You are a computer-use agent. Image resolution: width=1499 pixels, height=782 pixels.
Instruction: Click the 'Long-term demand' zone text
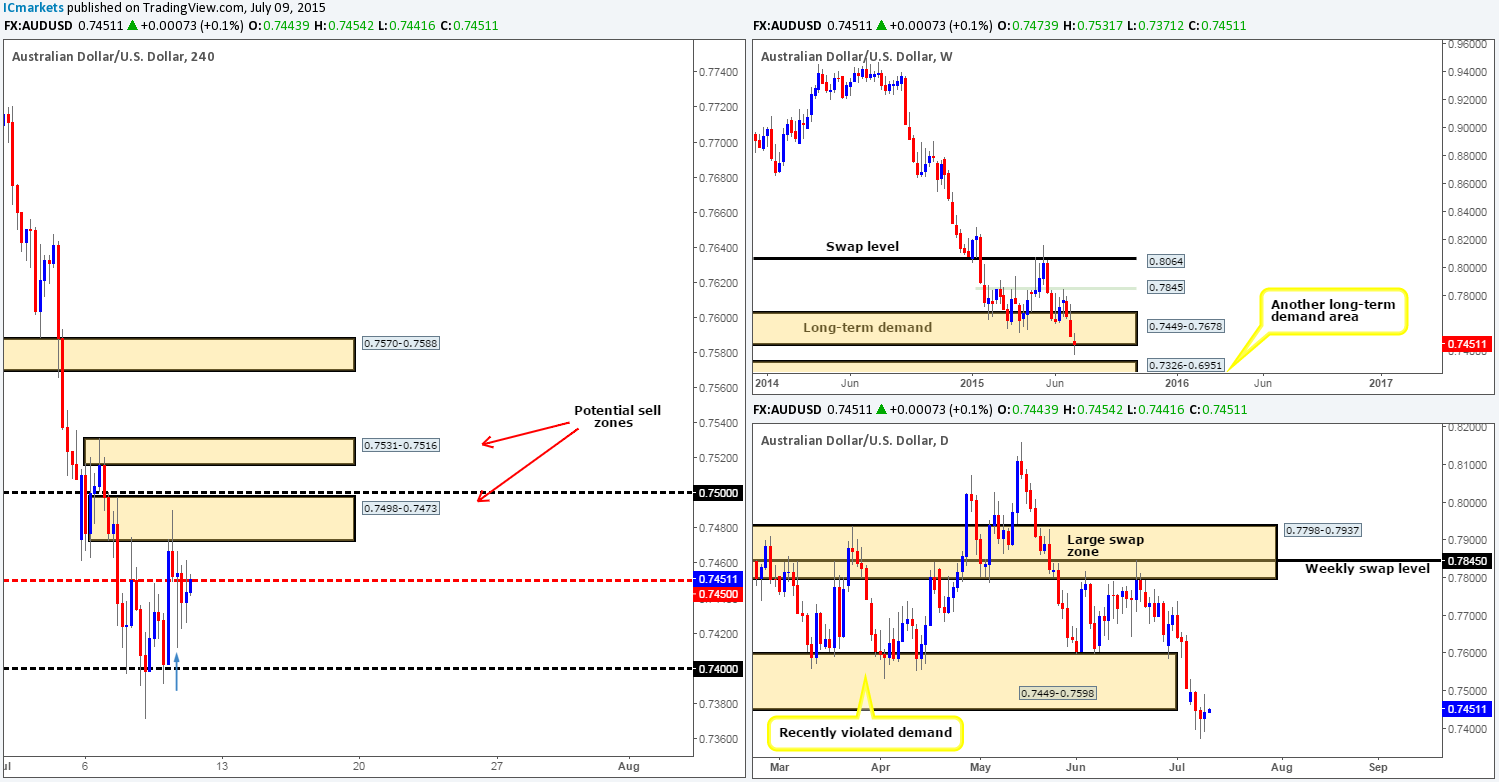866,327
